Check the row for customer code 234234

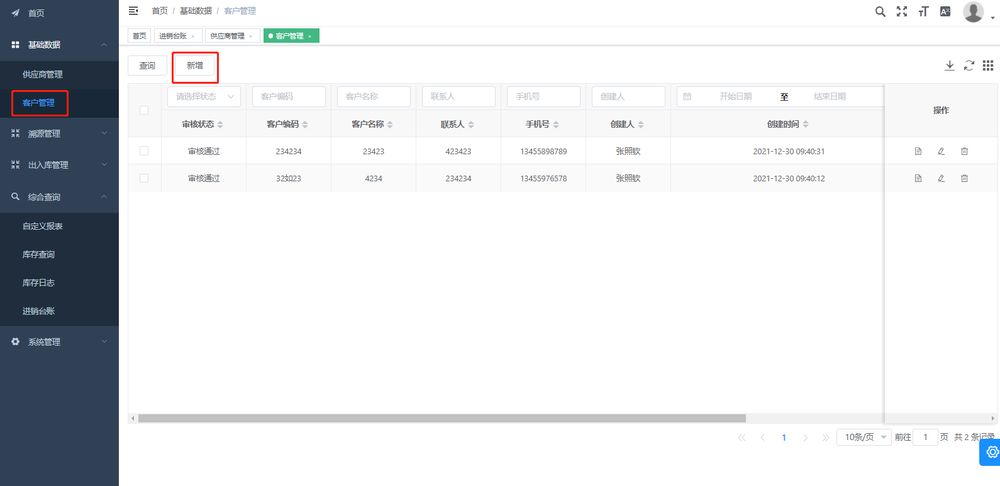(144, 151)
